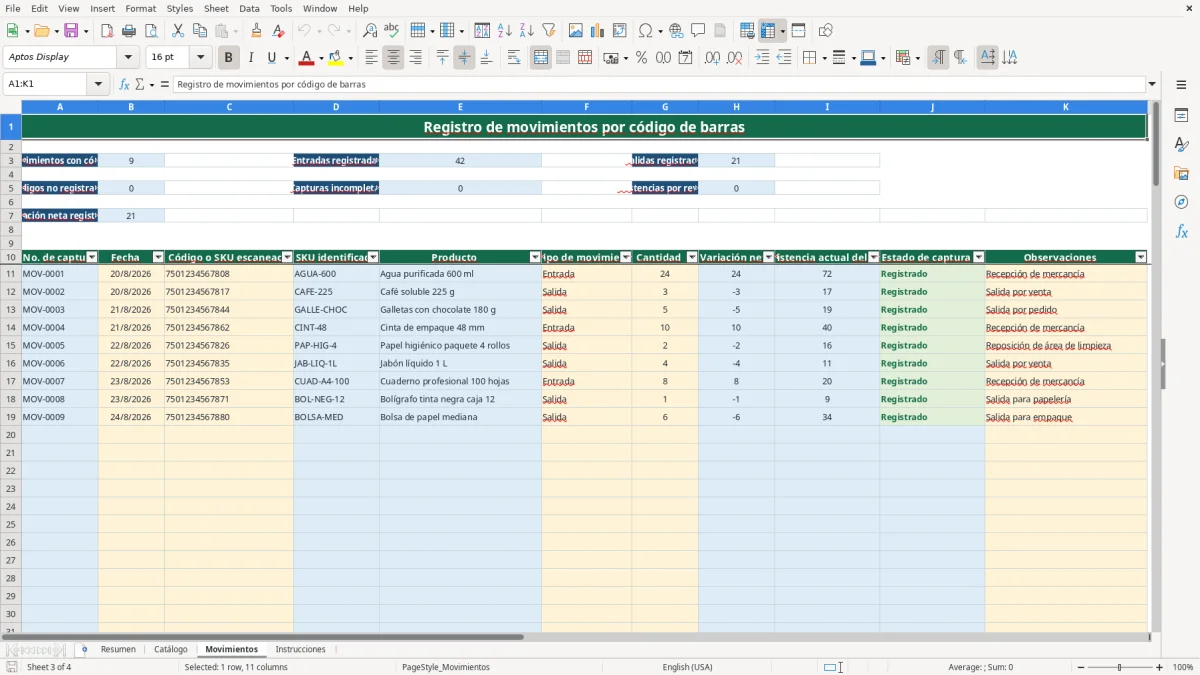Click the Clear Direct Formatting icon
Image resolution: width=1200 pixels, height=675 pixels.
click(x=278, y=31)
